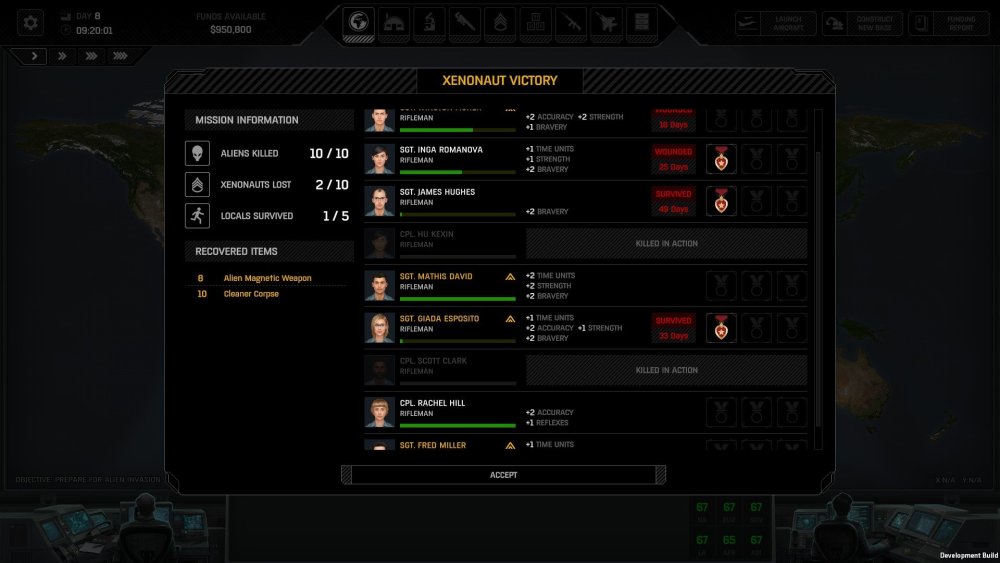
Task: Open the Stores boxes tab
Action: [x=535, y=24]
